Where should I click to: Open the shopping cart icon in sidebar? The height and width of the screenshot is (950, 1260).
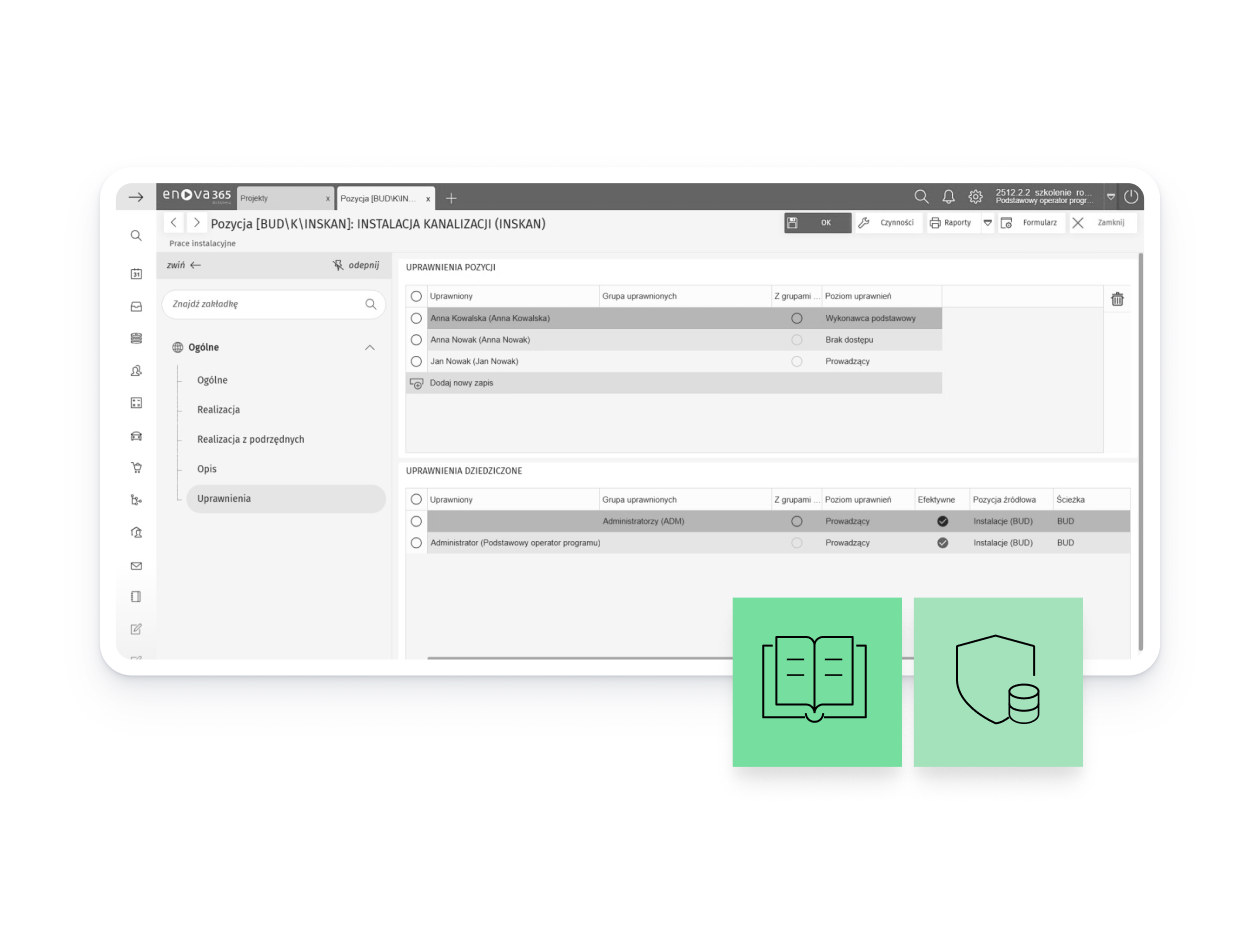(136, 467)
